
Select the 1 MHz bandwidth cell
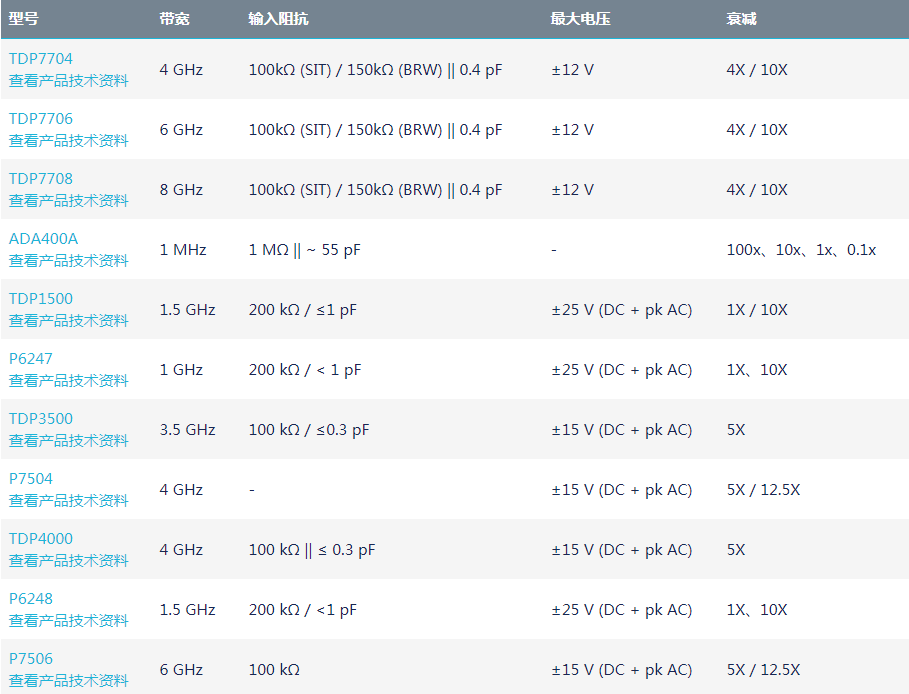coord(183,250)
